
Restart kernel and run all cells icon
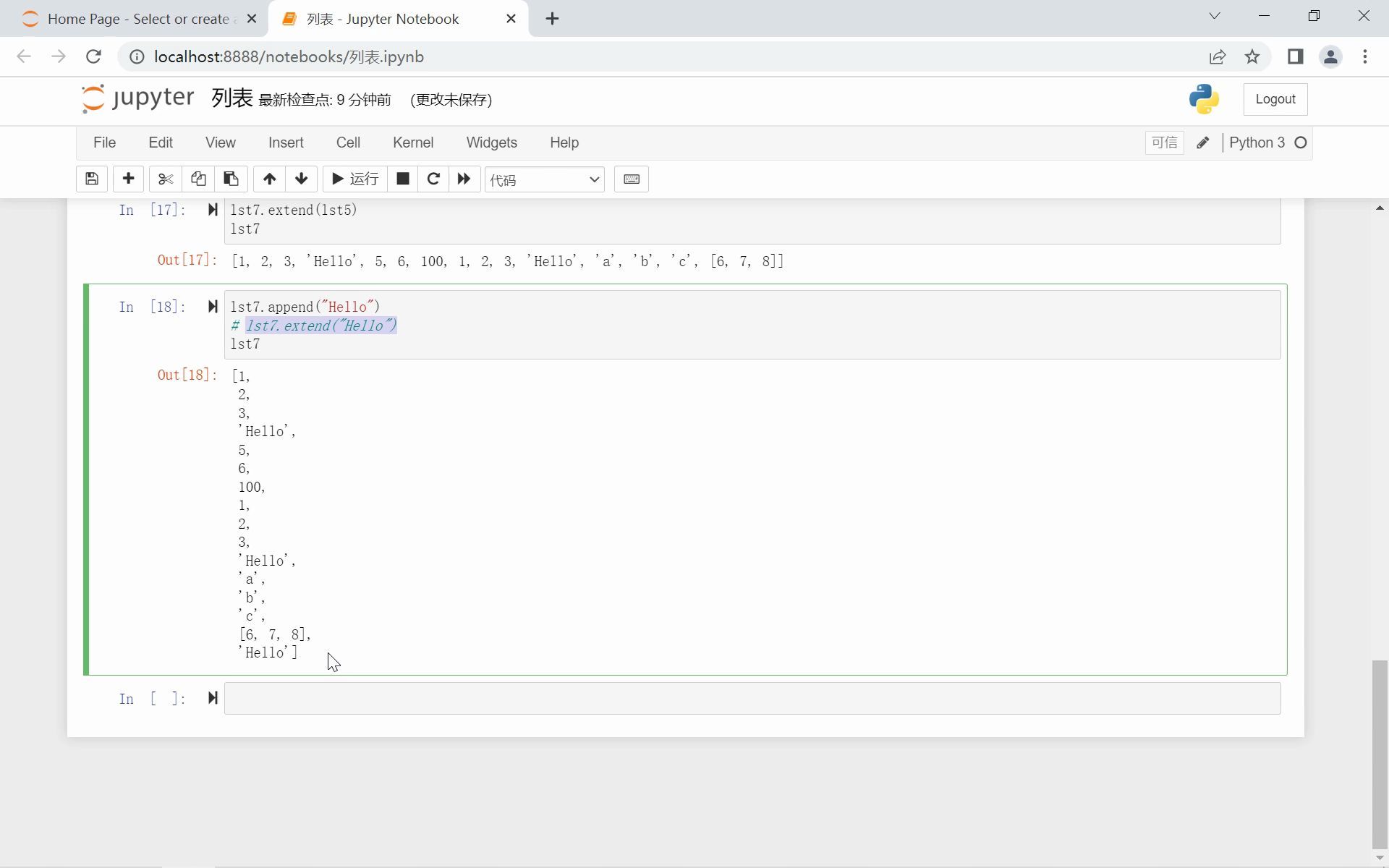(464, 179)
